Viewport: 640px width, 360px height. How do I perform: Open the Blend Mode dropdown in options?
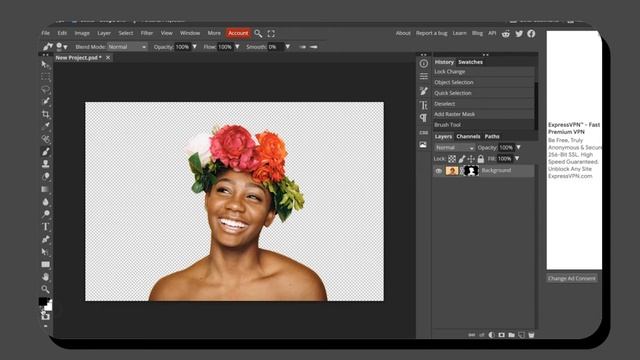[128, 47]
